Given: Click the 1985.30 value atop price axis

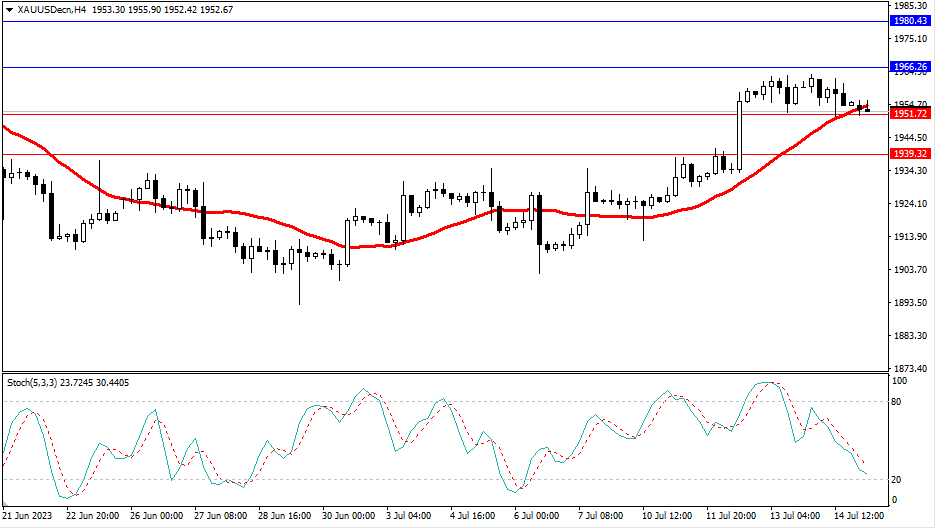Looking at the screenshot, I should tap(909, 6).
